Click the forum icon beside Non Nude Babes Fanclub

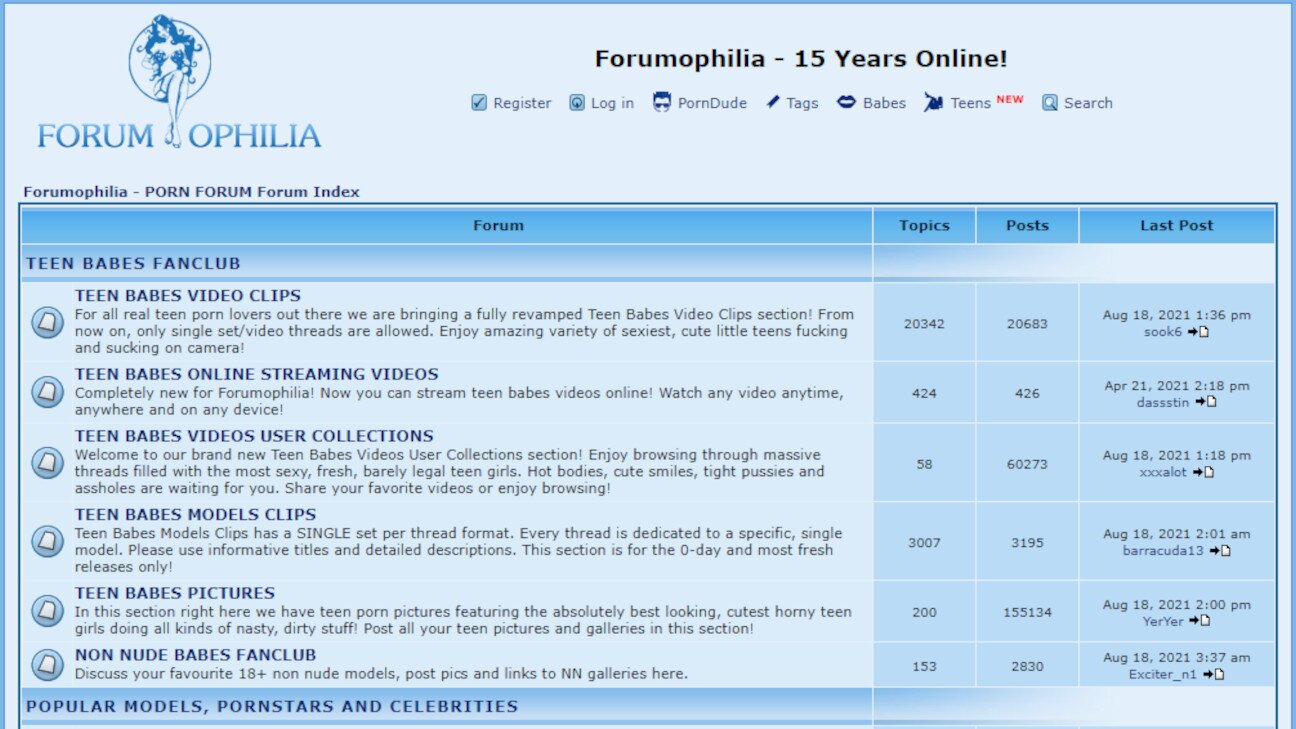click(47, 664)
